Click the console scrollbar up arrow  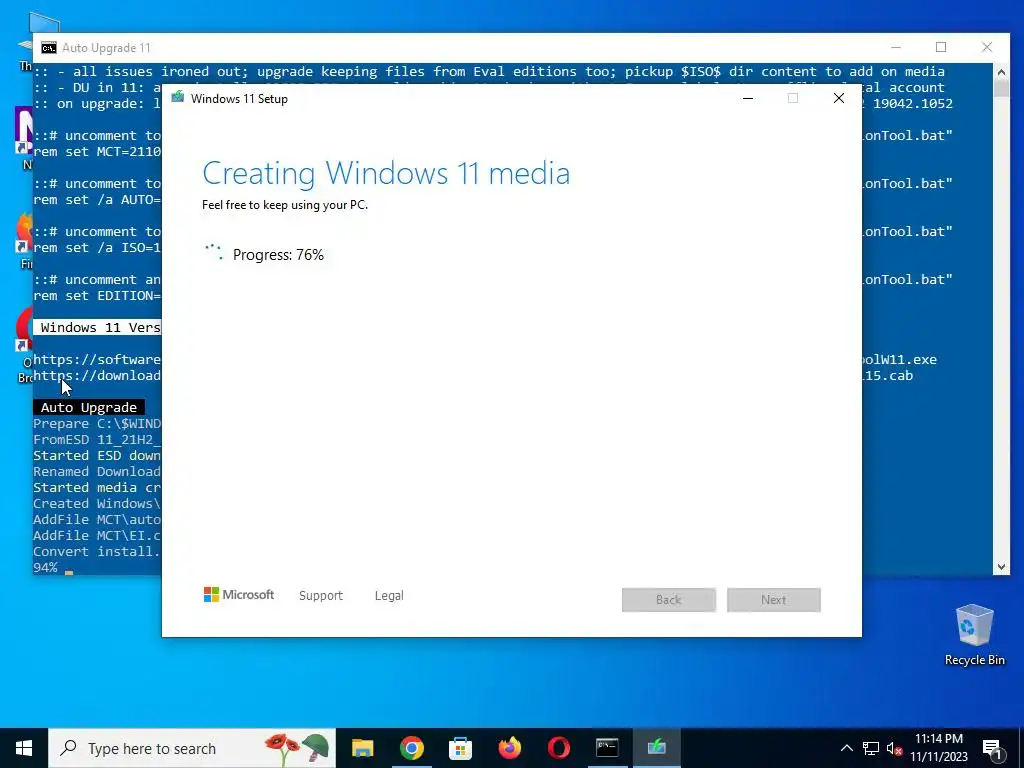point(1001,71)
